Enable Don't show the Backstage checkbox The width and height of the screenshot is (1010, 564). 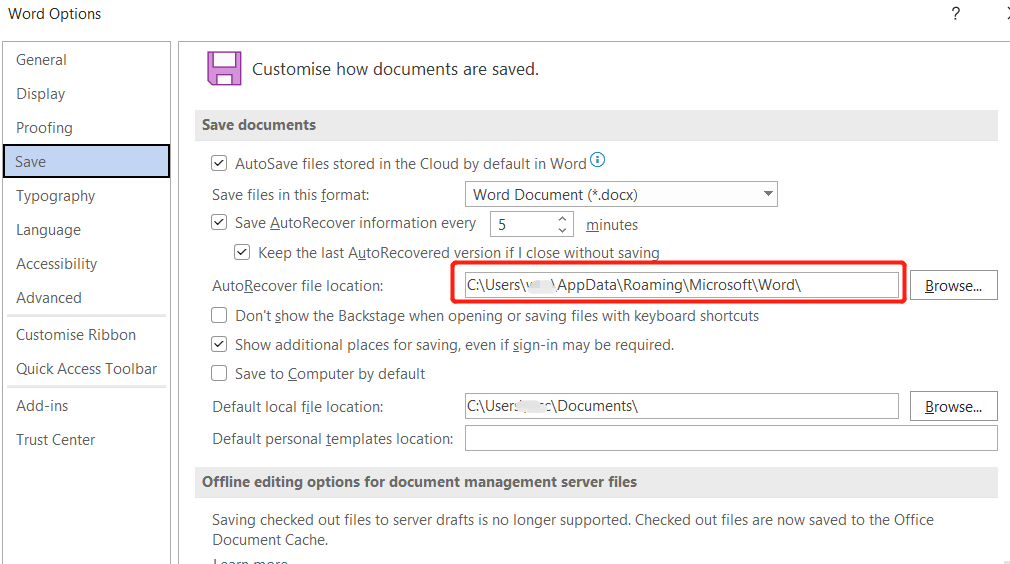[219, 315]
